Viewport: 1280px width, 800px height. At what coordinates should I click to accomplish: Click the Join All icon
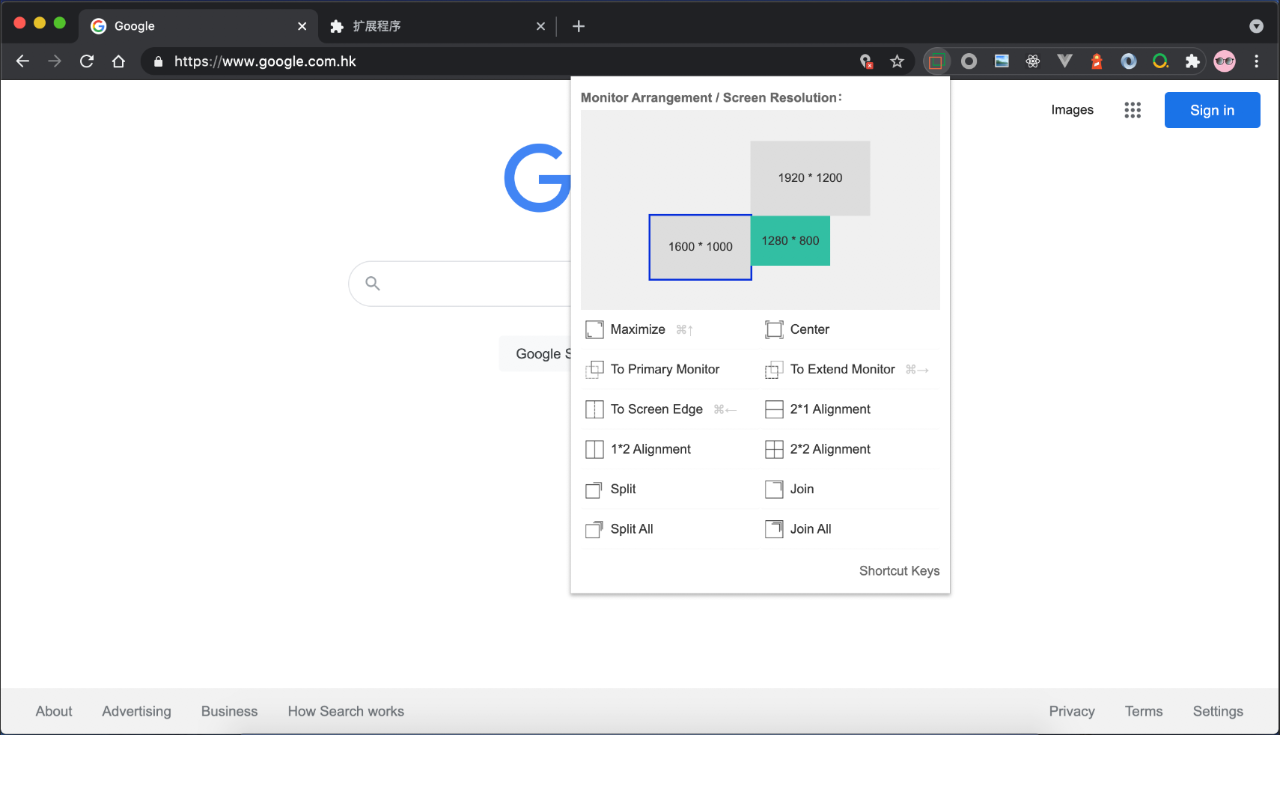point(774,529)
